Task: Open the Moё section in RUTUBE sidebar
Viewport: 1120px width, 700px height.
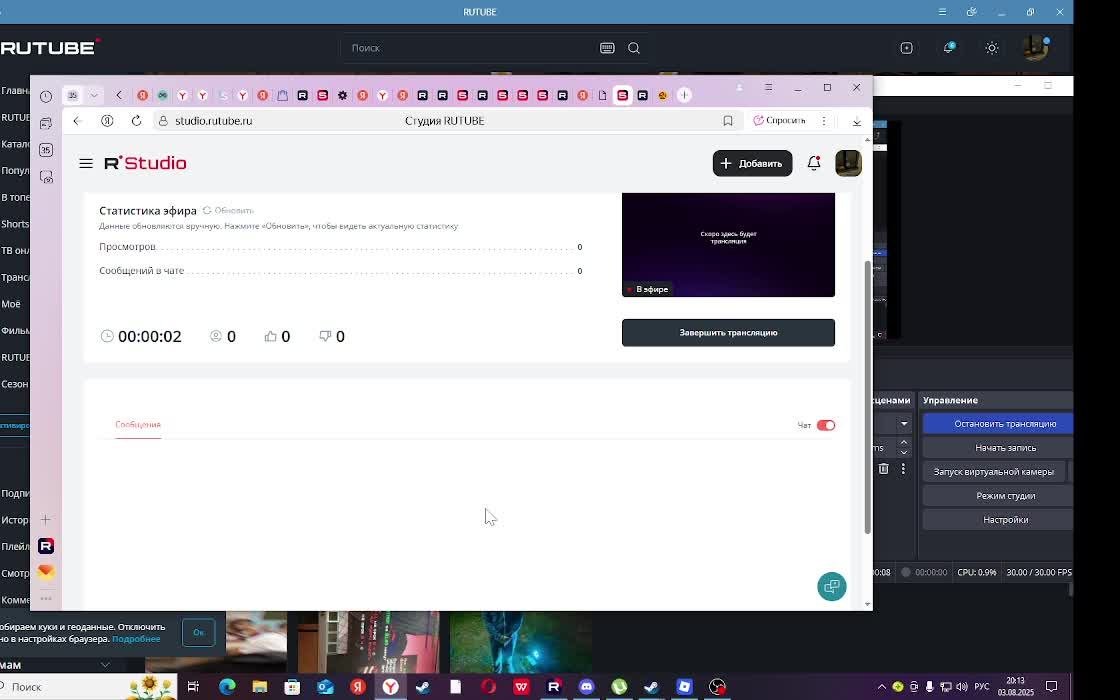Action: [11, 304]
